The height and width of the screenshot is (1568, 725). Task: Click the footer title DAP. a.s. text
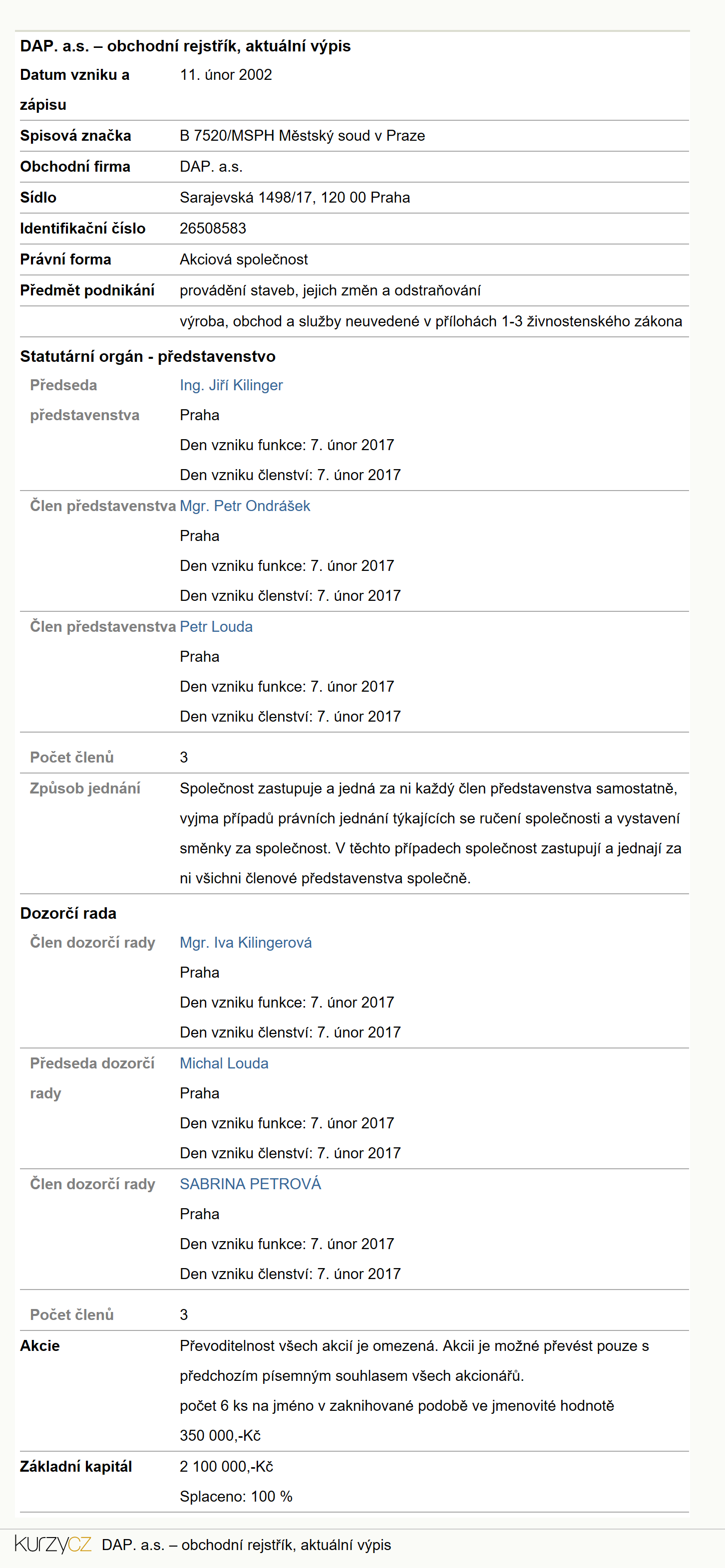[246, 1544]
